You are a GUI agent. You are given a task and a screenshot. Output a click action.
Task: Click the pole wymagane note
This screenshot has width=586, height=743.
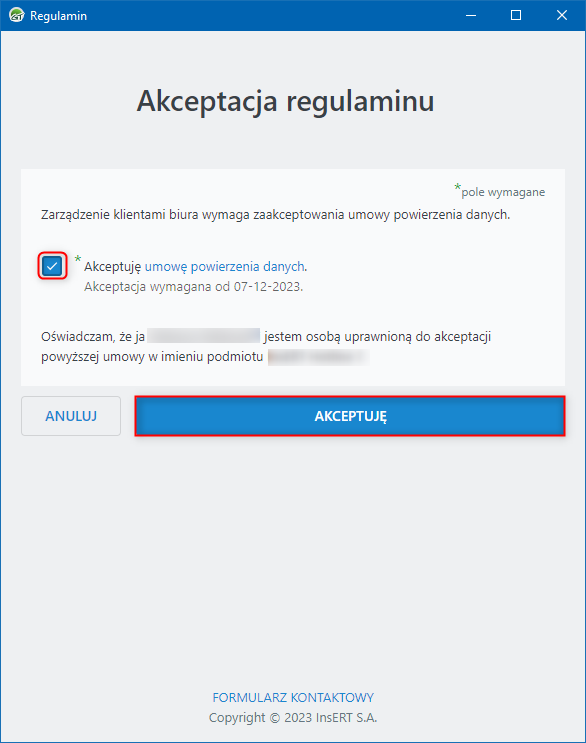503,192
